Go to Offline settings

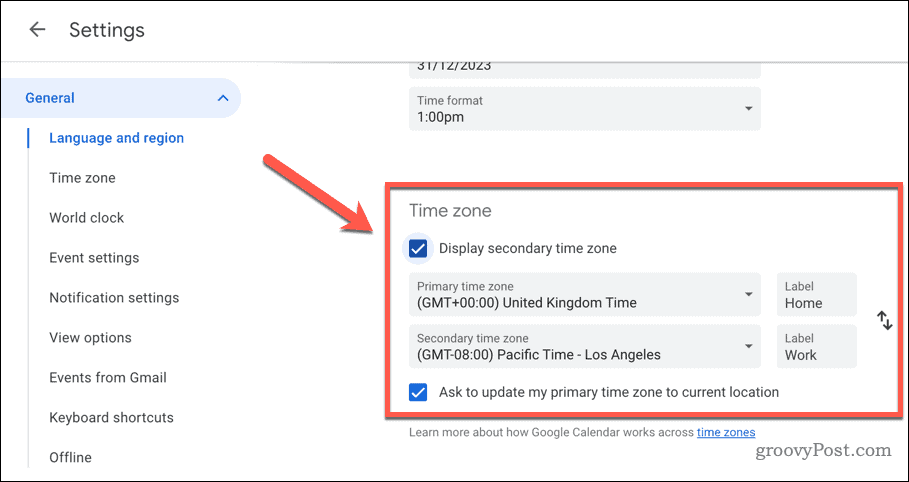click(x=70, y=457)
